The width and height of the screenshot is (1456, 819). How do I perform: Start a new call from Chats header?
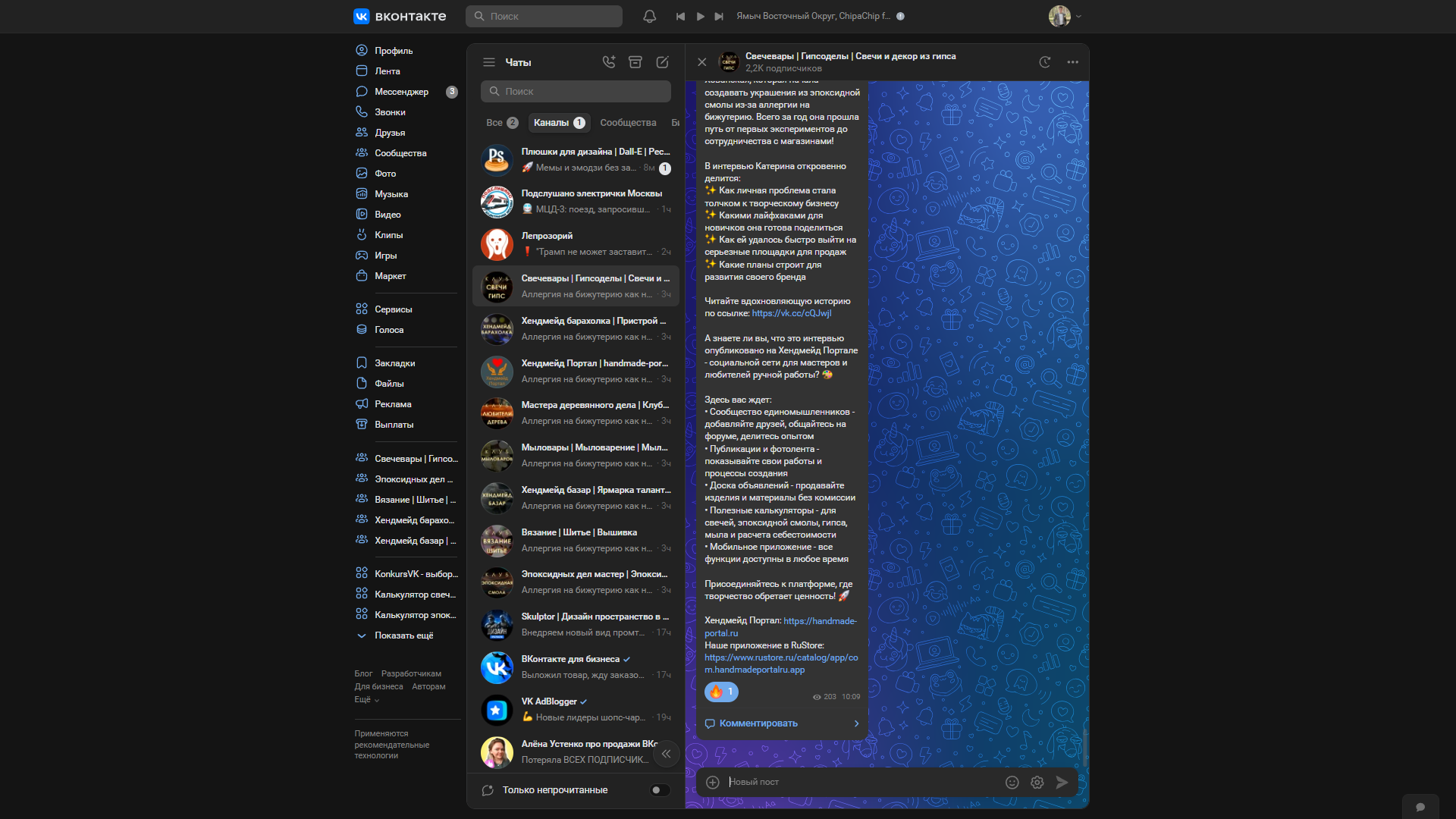609,62
